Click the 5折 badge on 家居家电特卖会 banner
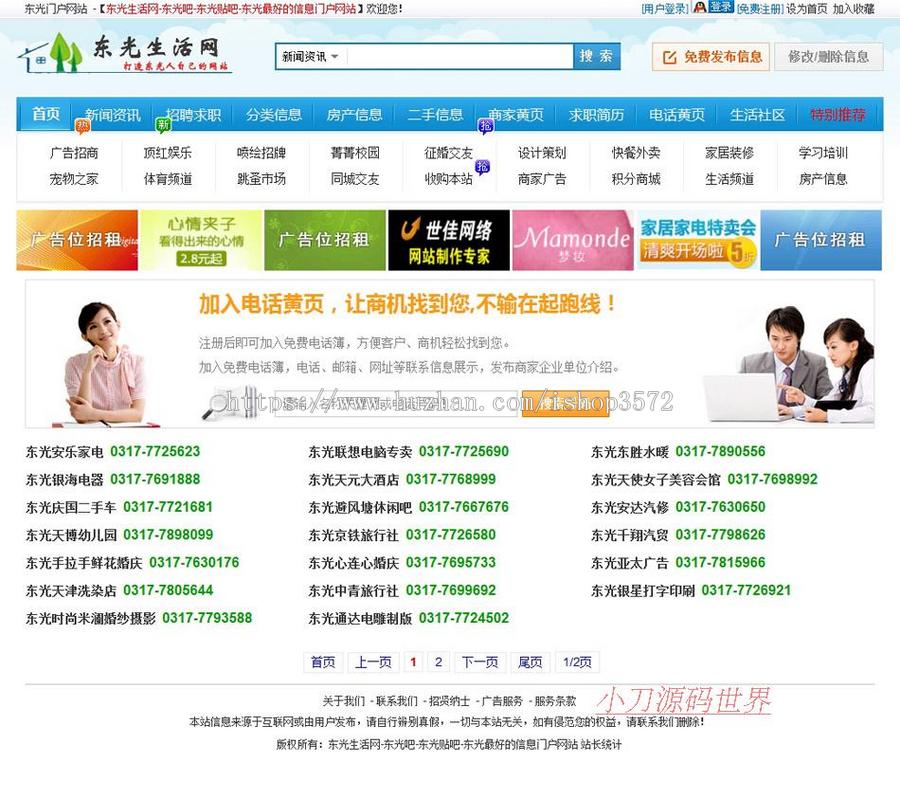 tap(740, 252)
